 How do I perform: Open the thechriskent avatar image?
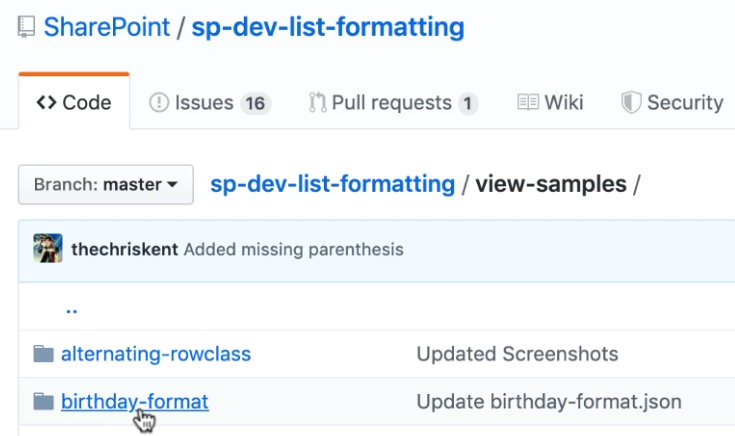[x=48, y=248]
